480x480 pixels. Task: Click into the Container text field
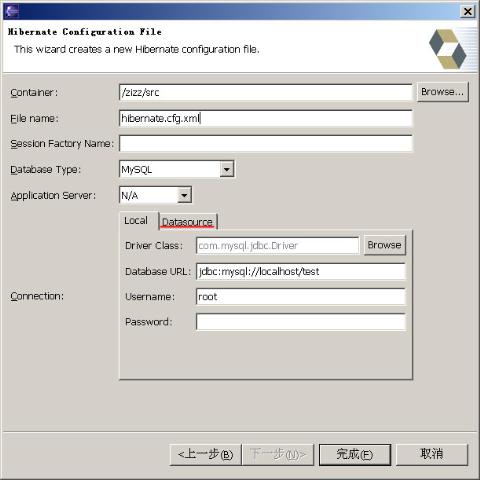tap(266, 92)
